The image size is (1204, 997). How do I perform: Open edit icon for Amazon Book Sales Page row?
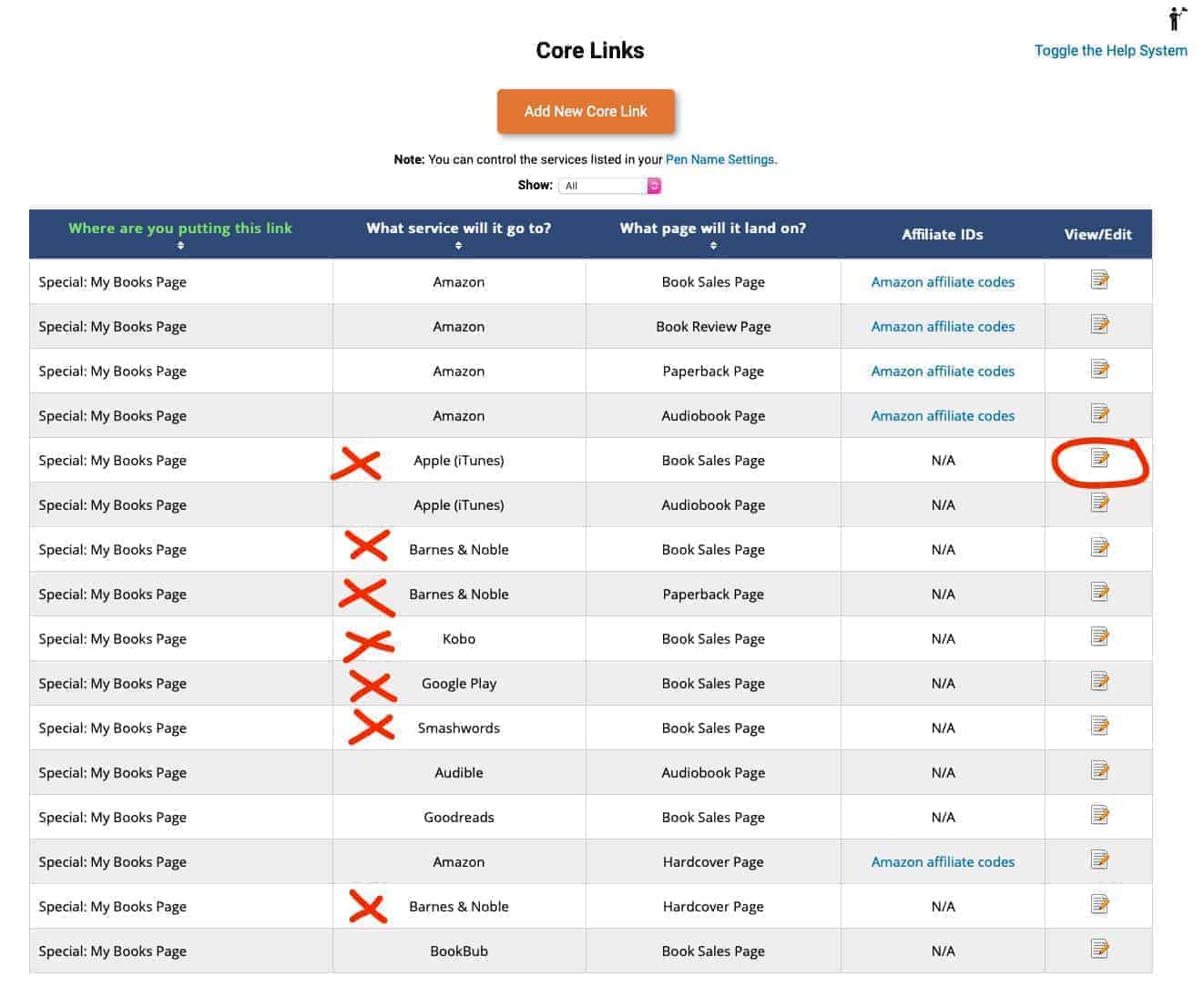pos(1099,280)
